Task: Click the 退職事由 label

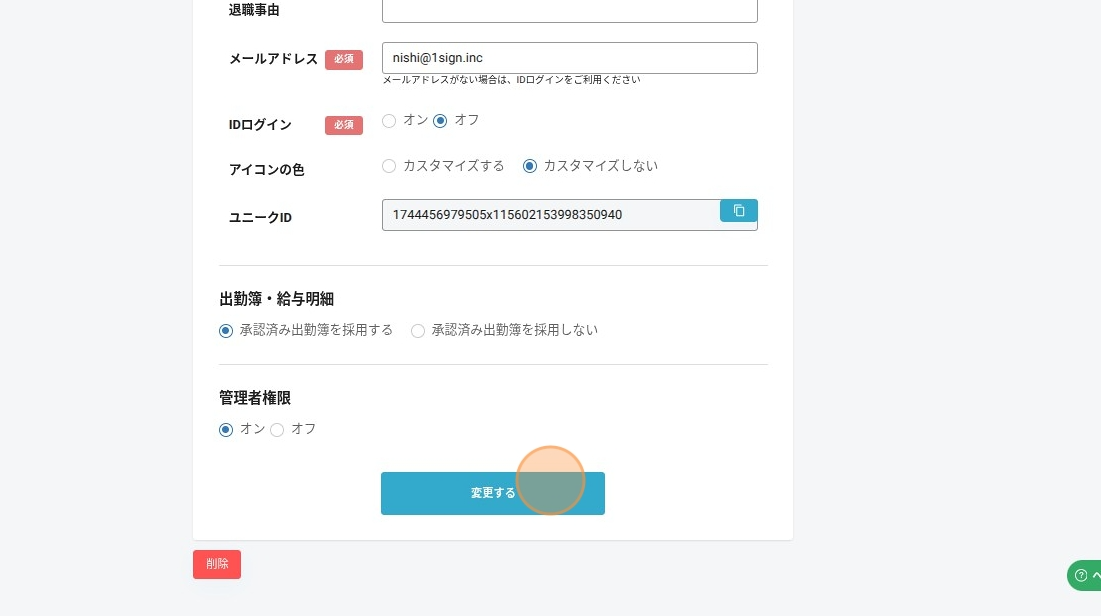Action: coord(254,11)
